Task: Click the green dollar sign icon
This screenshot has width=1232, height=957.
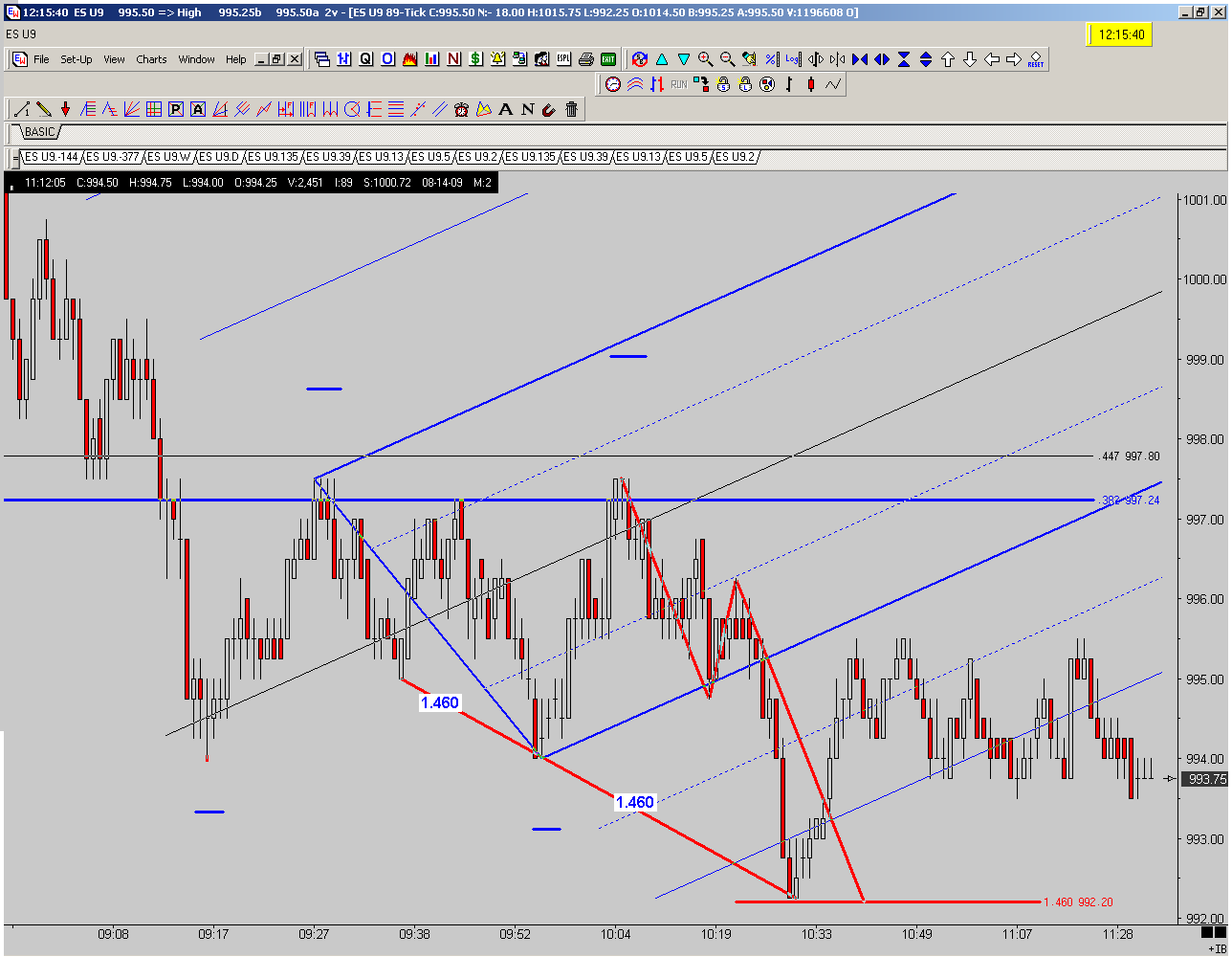Action: (475, 59)
